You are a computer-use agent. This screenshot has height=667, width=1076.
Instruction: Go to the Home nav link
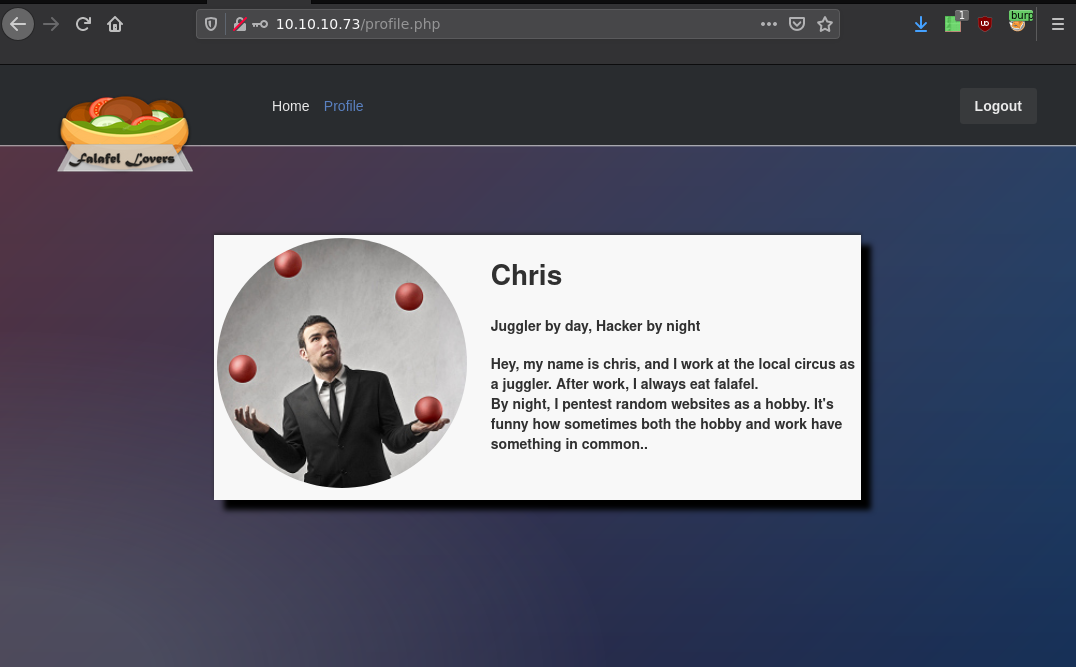click(x=290, y=106)
